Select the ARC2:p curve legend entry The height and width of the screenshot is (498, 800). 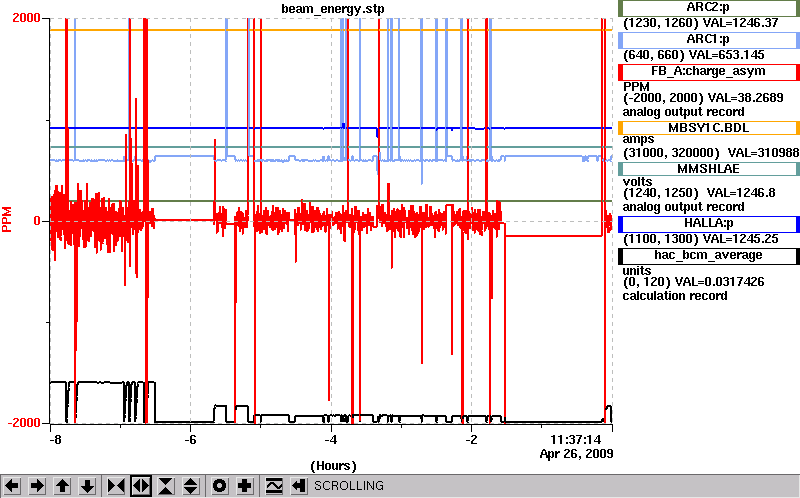coord(709,8)
